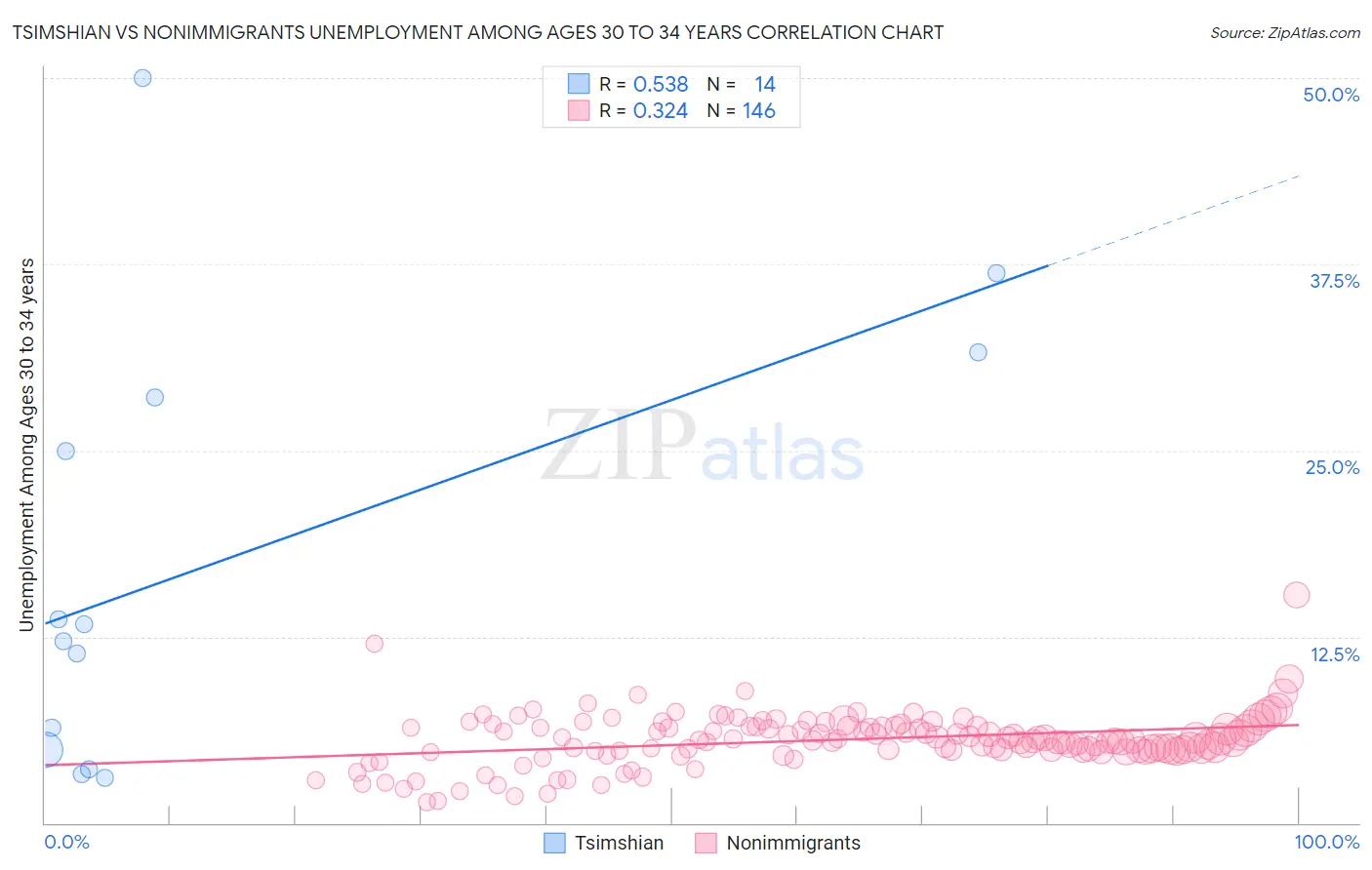
Task: Click the y-axis title Unemployment Among Ages
Action: pyautogui.click(x=27, y=444)
